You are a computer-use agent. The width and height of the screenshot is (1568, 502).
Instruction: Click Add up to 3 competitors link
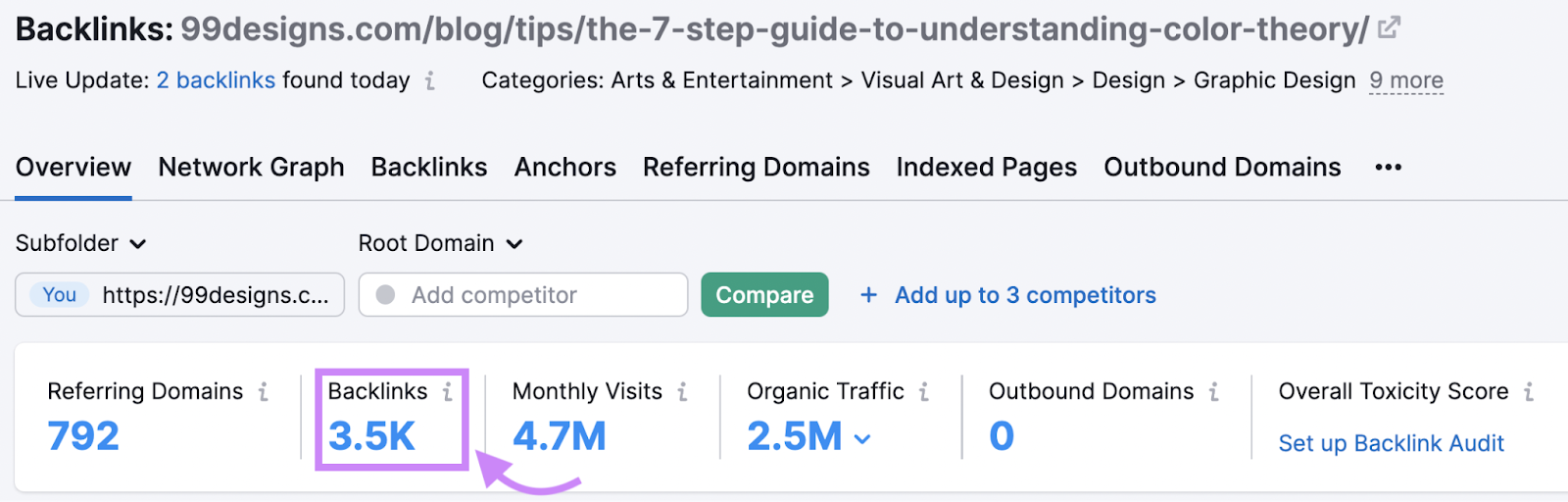click(x=1025, y=295)
